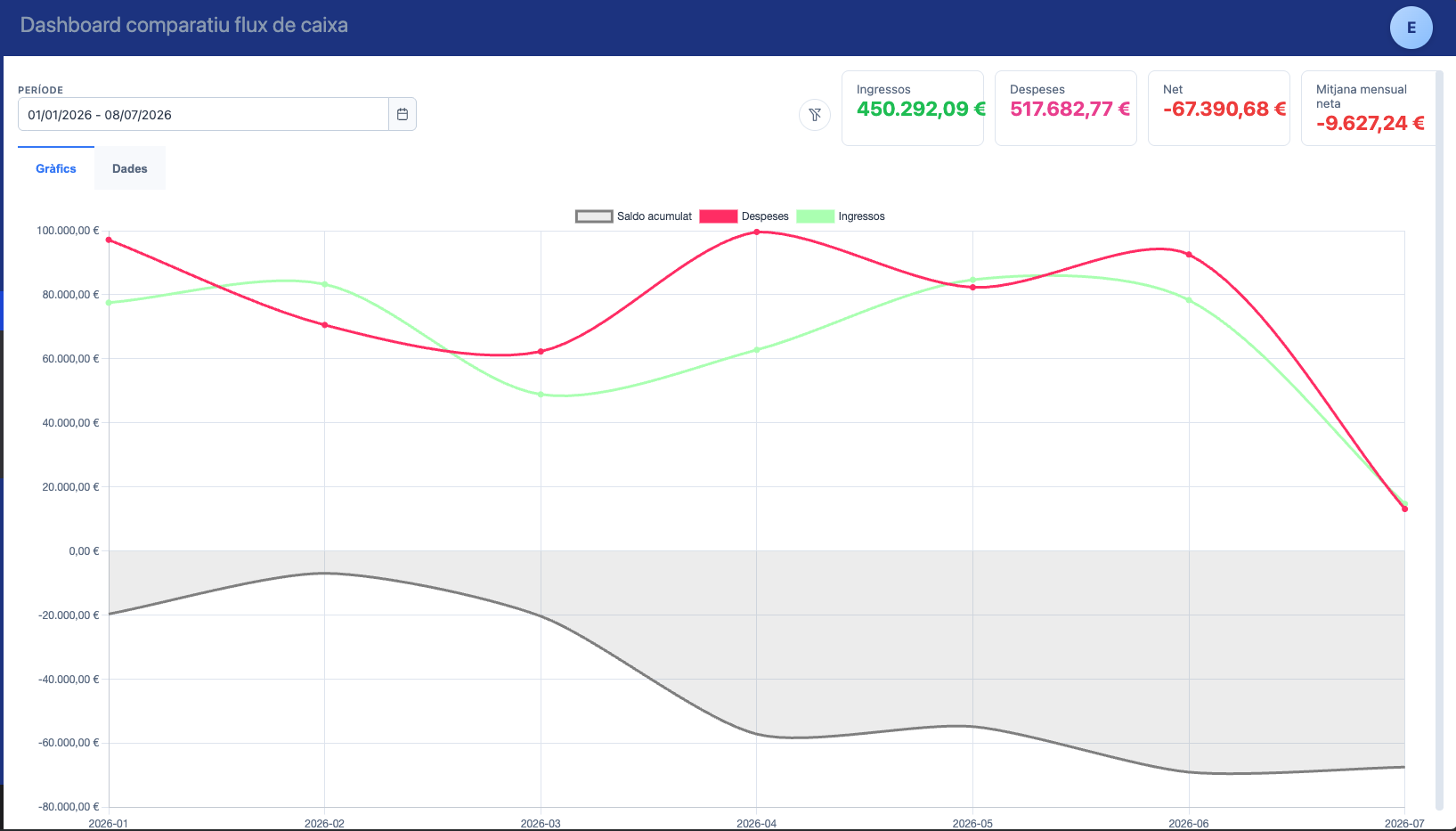Open the calendar date picker icon
This screenshot has width=1456, height=831.
403,114
